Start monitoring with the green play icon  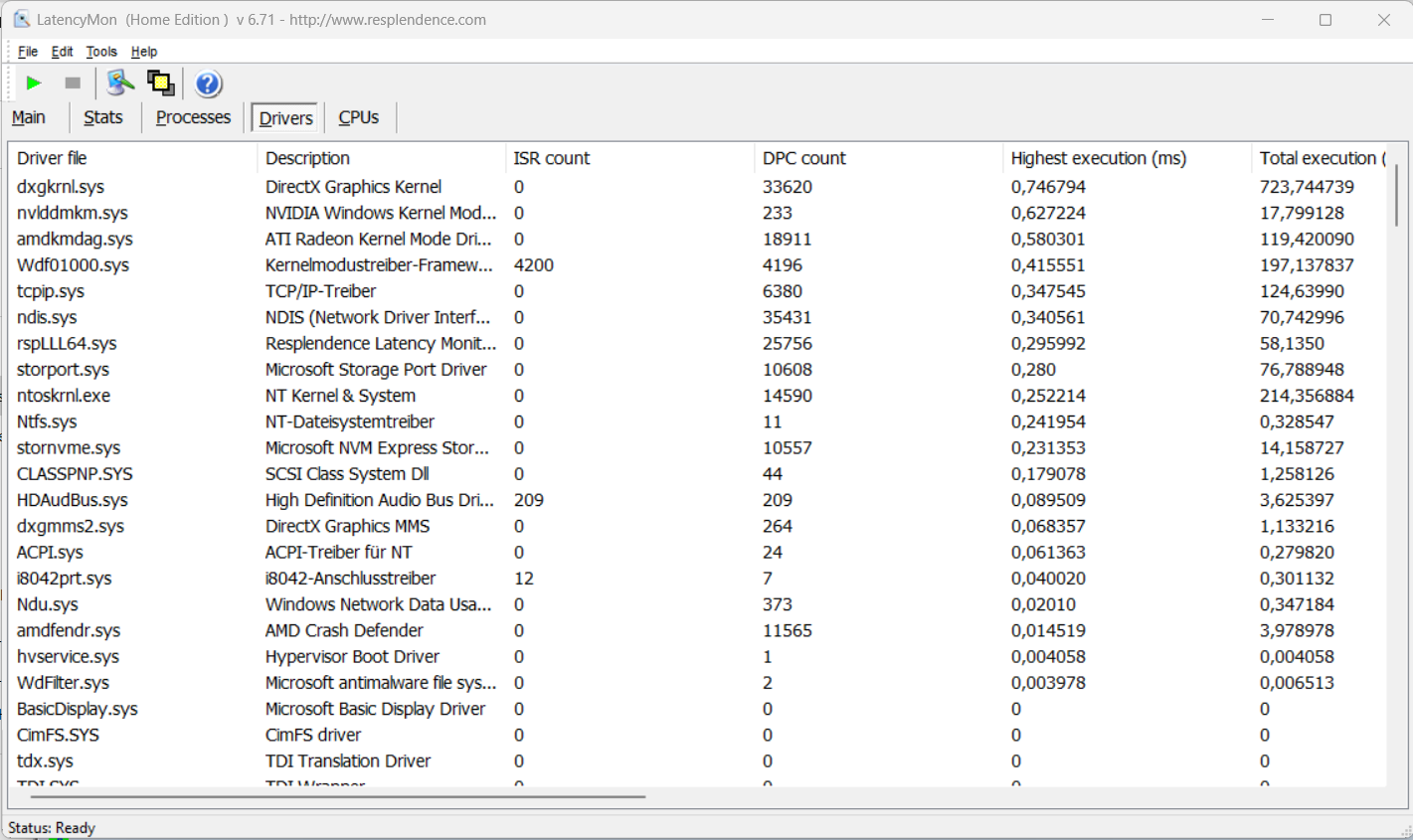[x=34, y=84]
